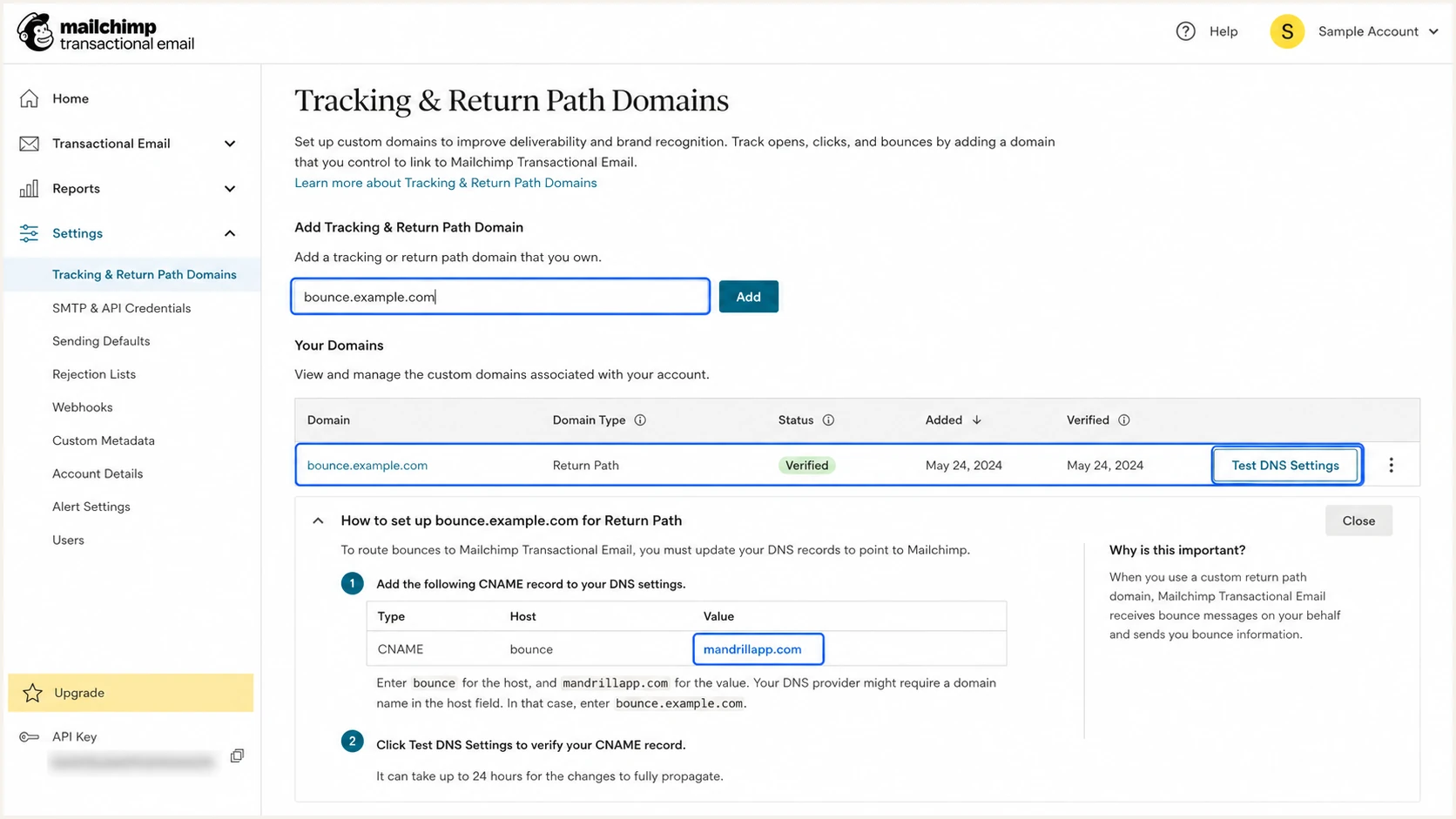Go to Custom Metadata
Screen dimensions: 1456x819
click(x=104, y=440)
